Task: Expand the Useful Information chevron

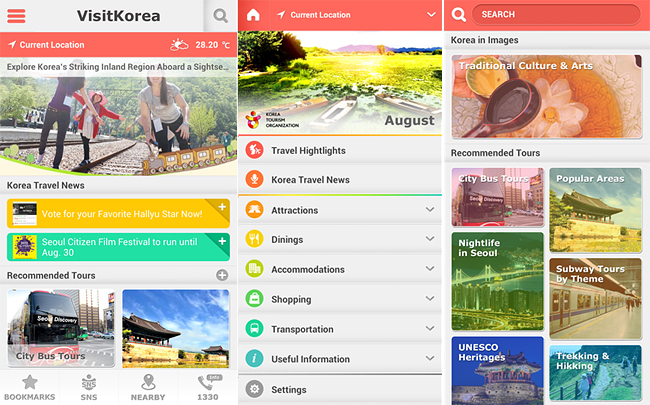Action: pos(430,359)
